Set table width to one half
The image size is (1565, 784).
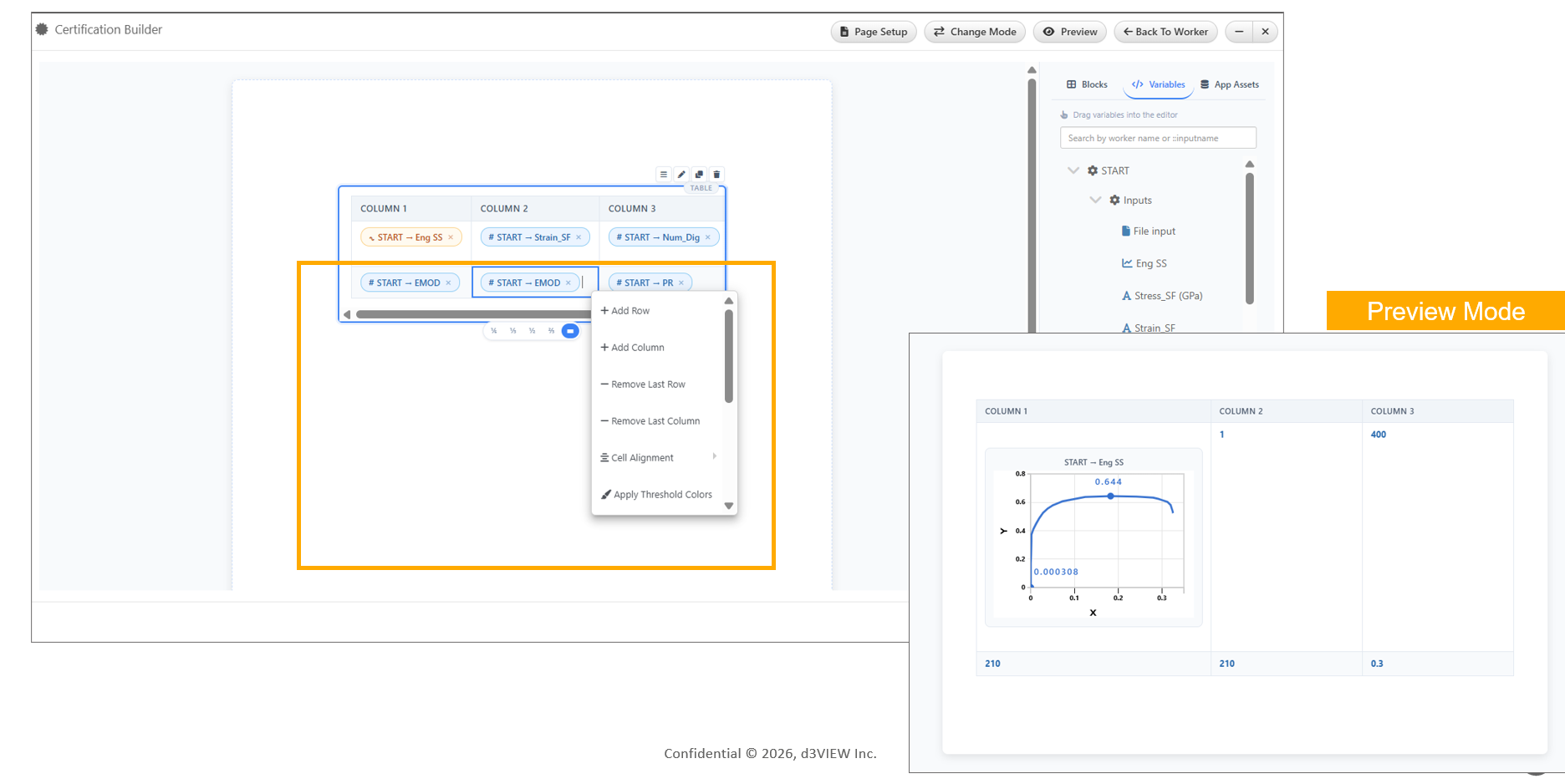tap(532, 331)
